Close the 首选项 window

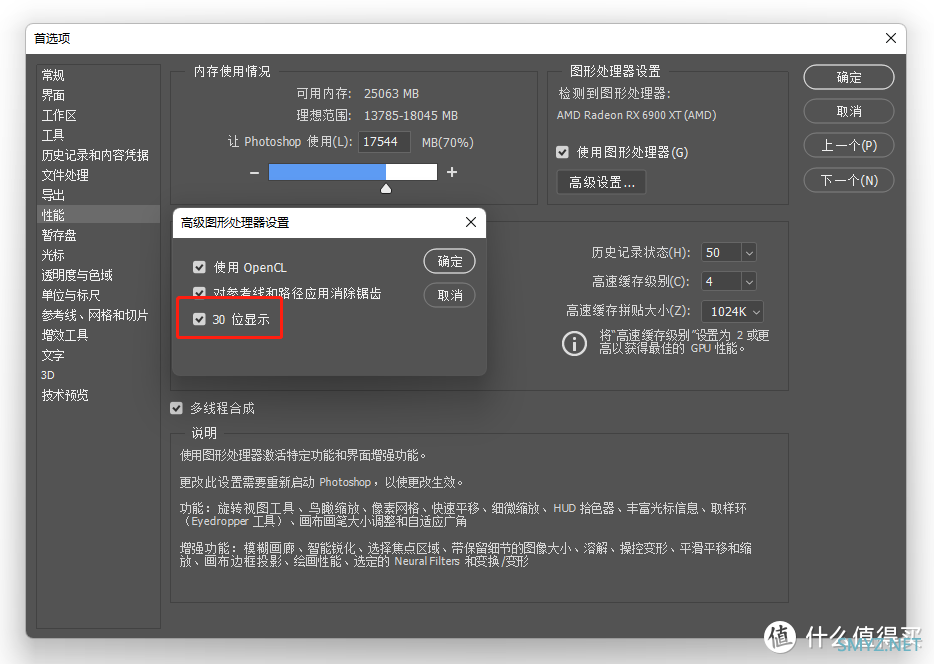891,38
